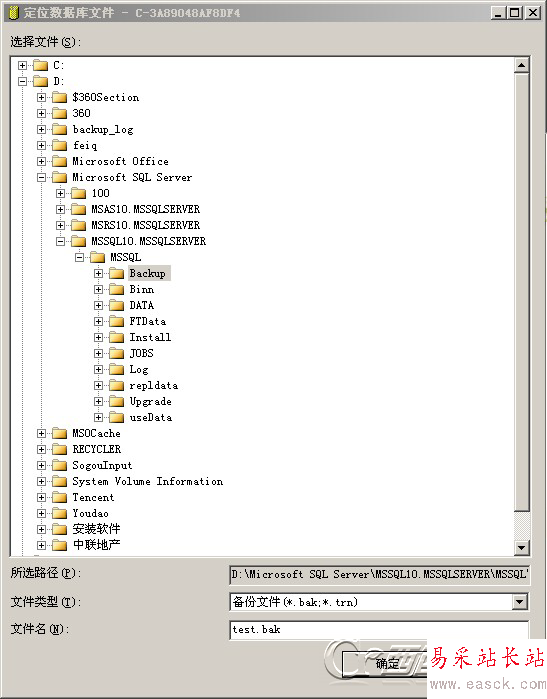Image resolution: width=547 pixels, height=699 pixels.
Task: Click the tree scrollbar up arrow
Action: 522,66
